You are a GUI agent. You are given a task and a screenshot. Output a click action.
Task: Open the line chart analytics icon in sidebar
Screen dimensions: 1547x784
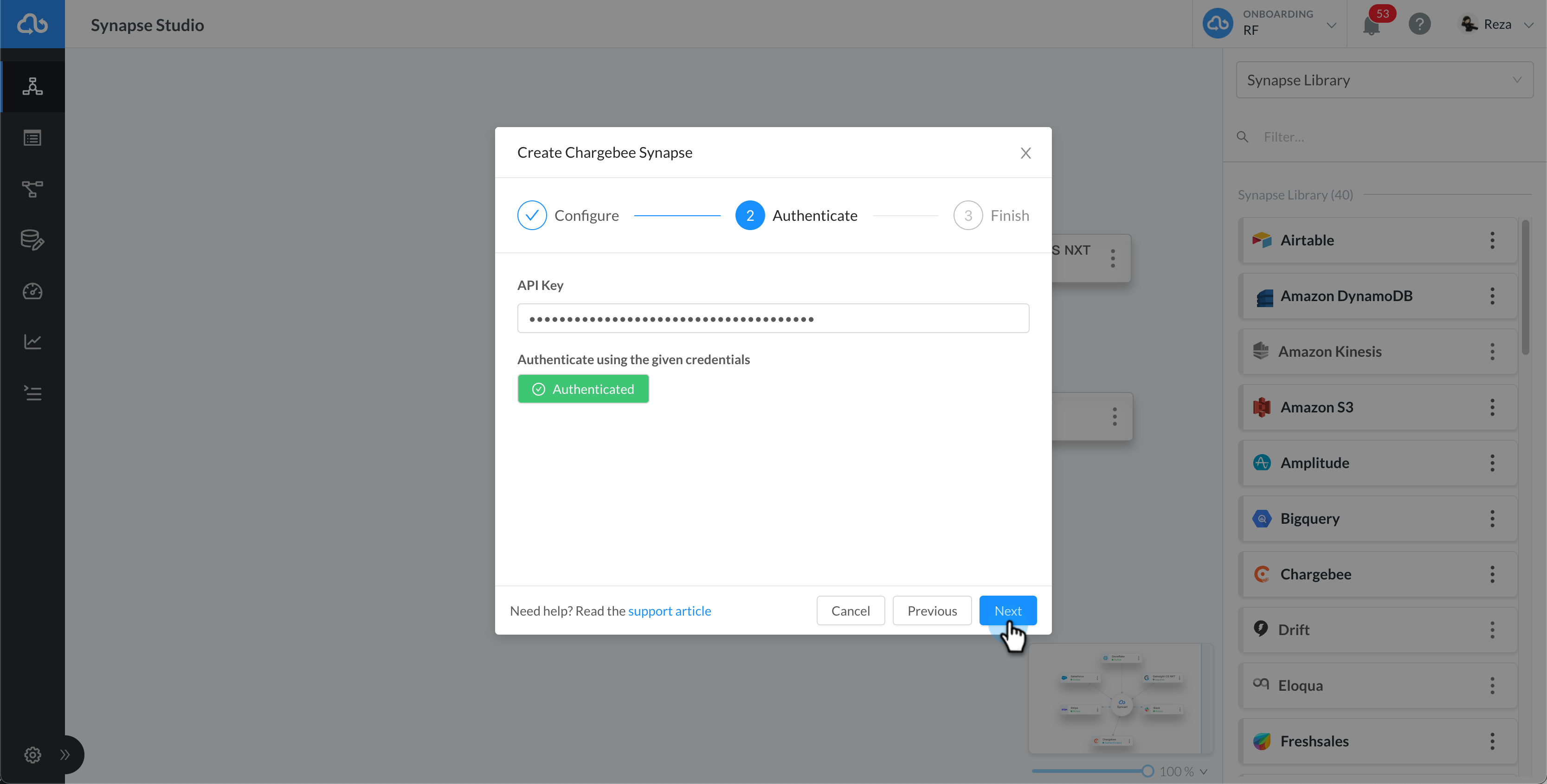[x=32, y=341]
